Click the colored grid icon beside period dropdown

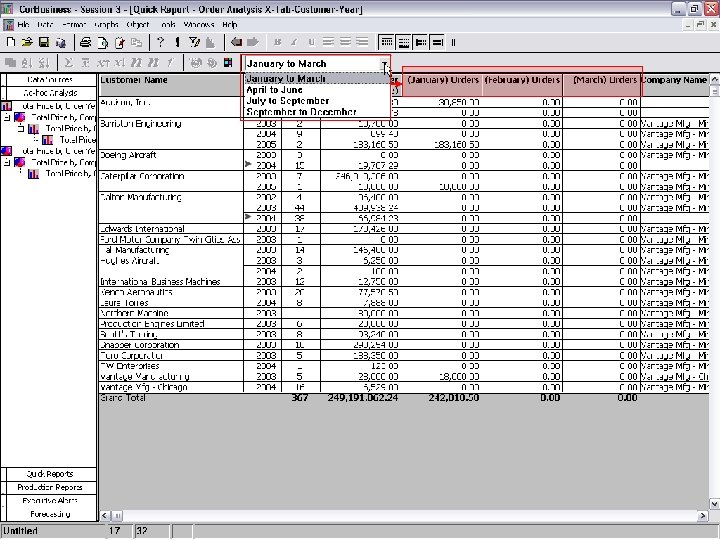pyautogui.click(x=228, y=63)
